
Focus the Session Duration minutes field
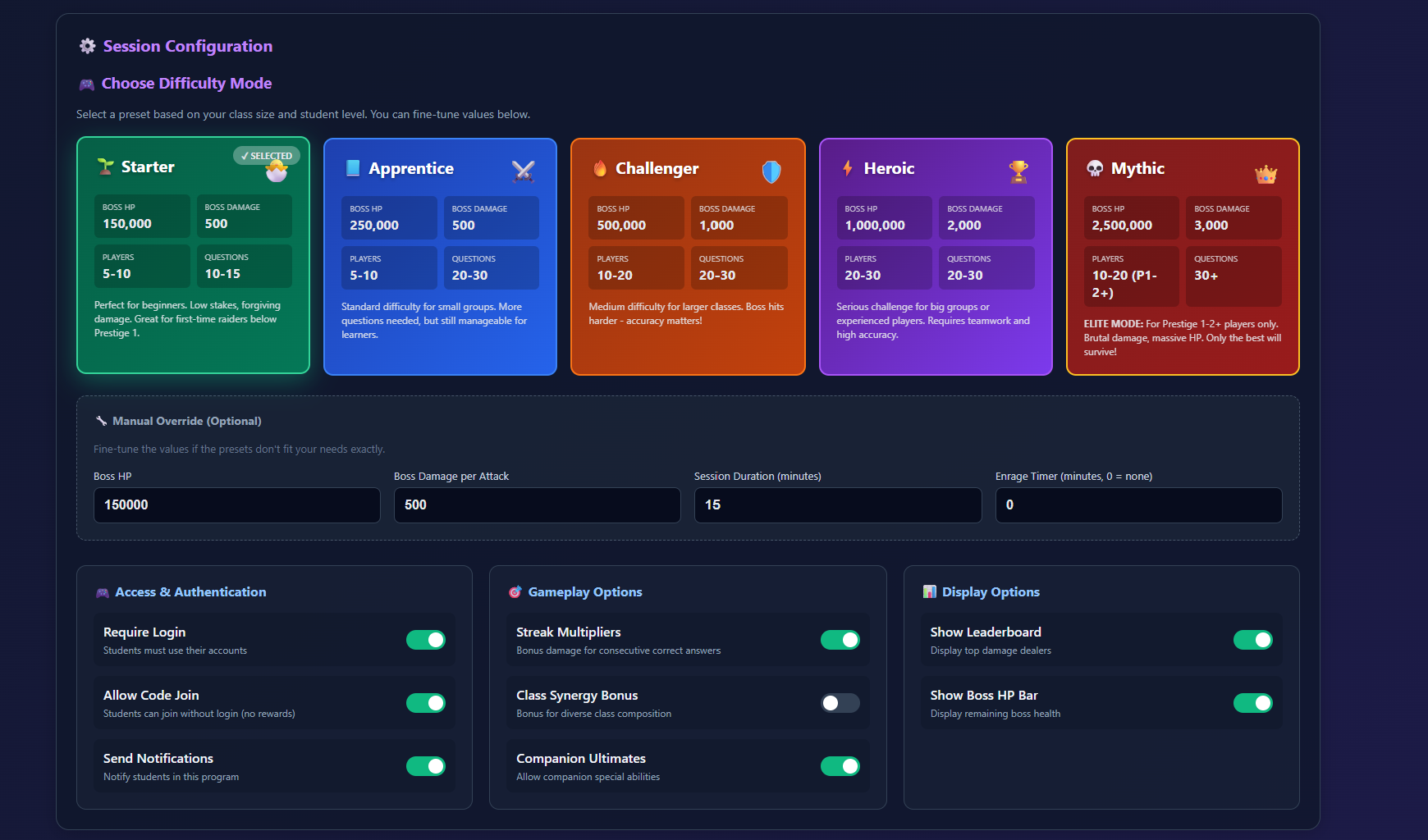837,505
